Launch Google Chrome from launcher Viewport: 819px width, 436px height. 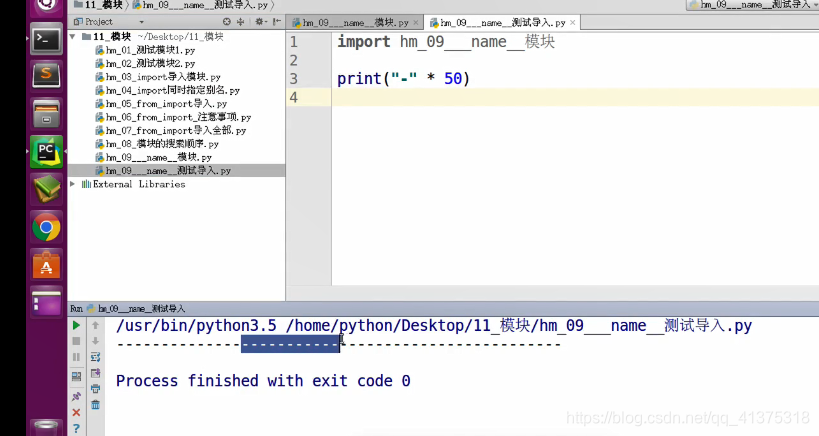(46, 228)
